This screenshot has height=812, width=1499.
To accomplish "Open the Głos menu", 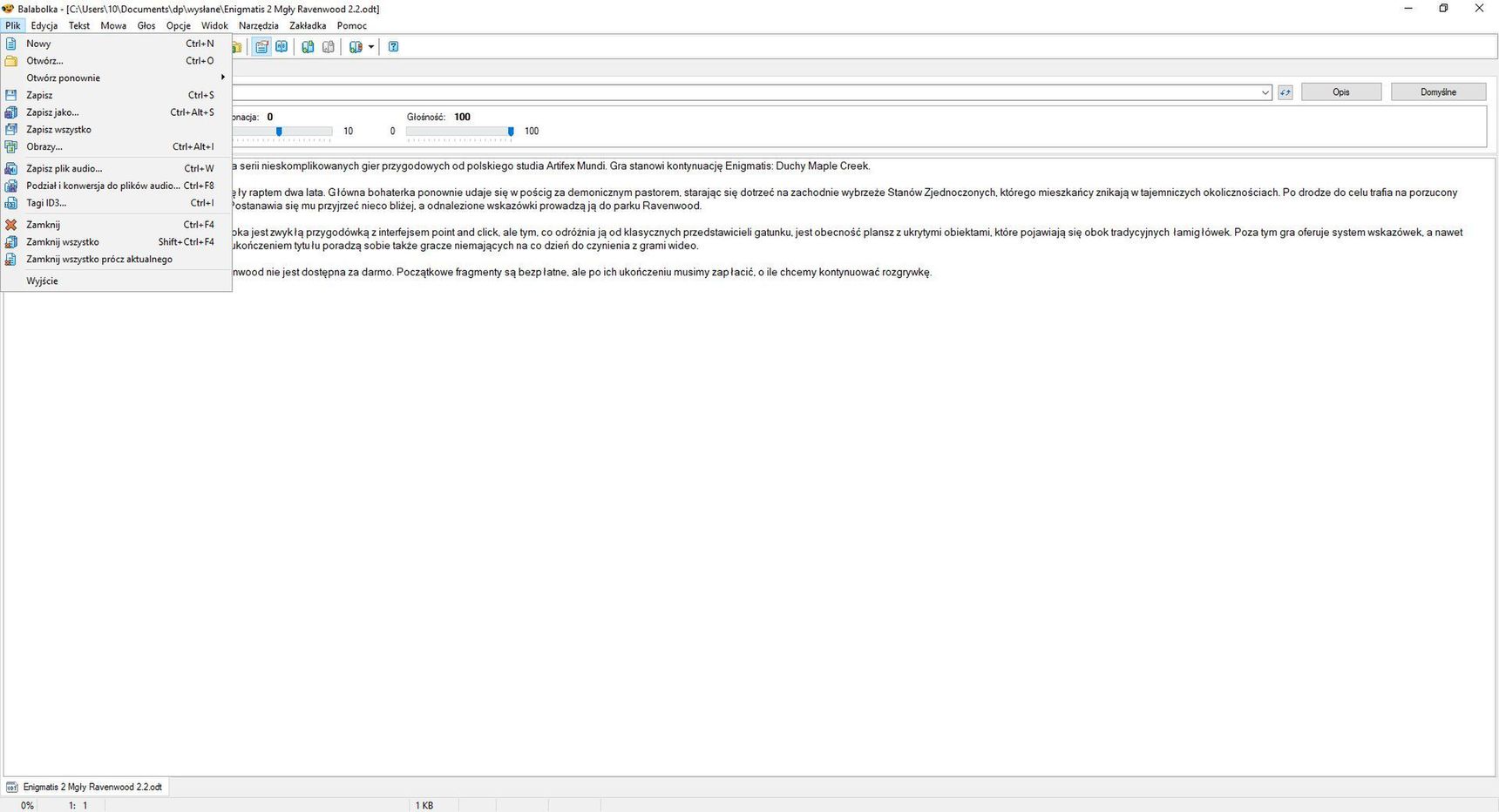I will pos(146,25).
